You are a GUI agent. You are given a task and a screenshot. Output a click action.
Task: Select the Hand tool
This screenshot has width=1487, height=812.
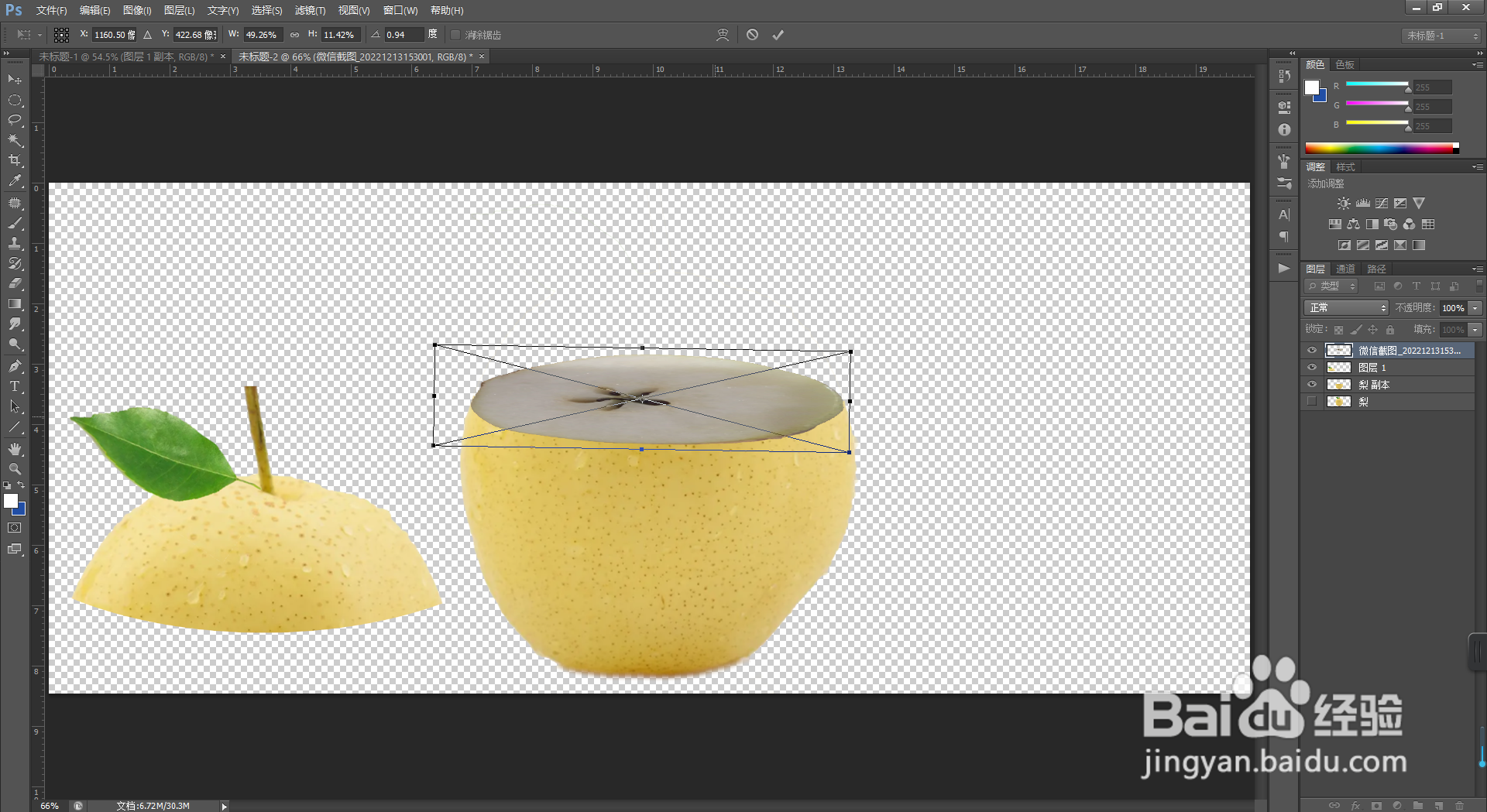point(15,449)
